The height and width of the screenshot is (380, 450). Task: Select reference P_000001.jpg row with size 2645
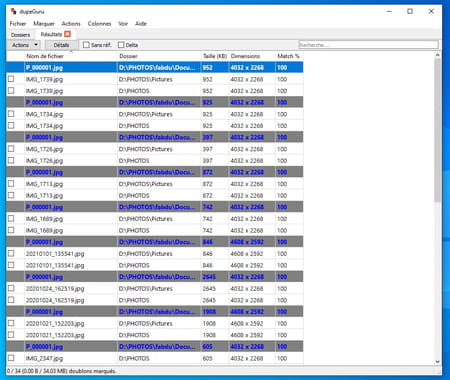[x=155, y=277]
